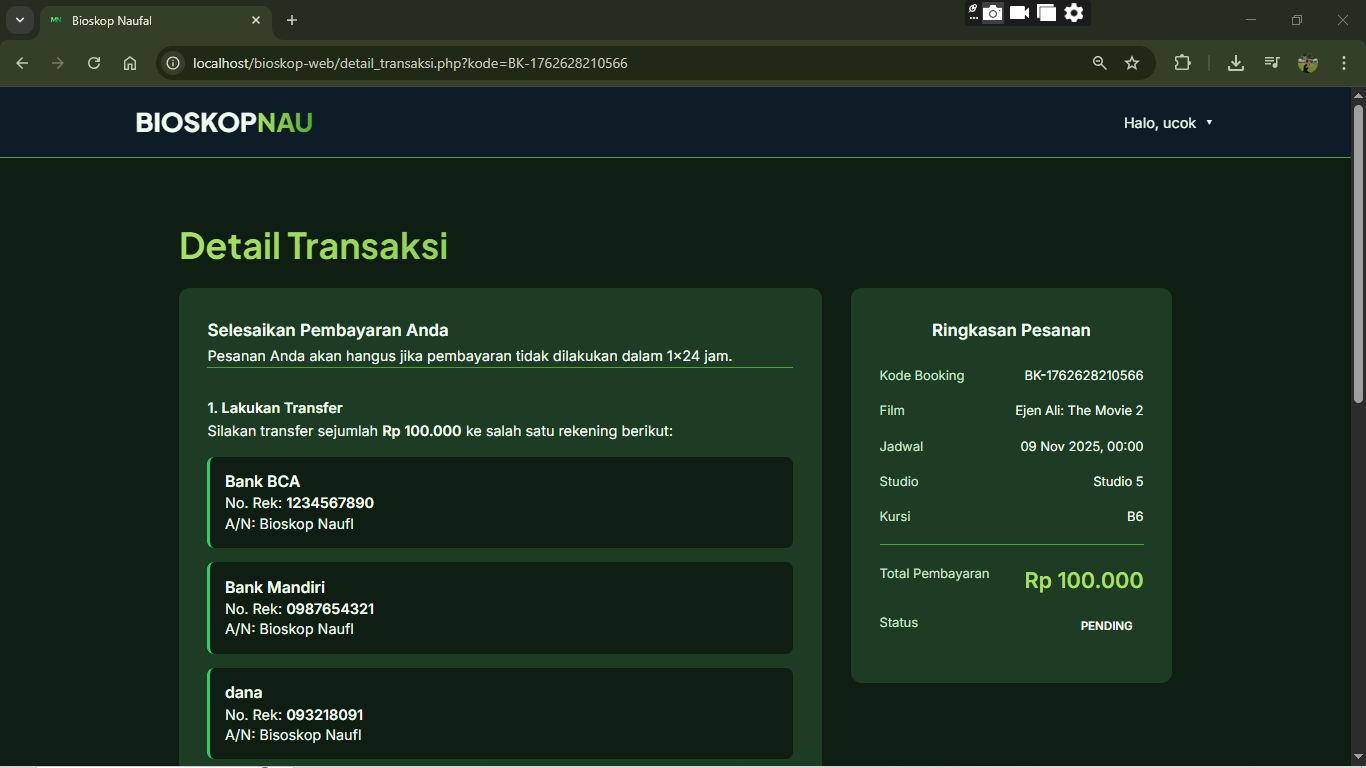Image resolution: width=1366 pixels, height=768 pixels.
Task: Go back to the previous page
Action: (22, 63)
